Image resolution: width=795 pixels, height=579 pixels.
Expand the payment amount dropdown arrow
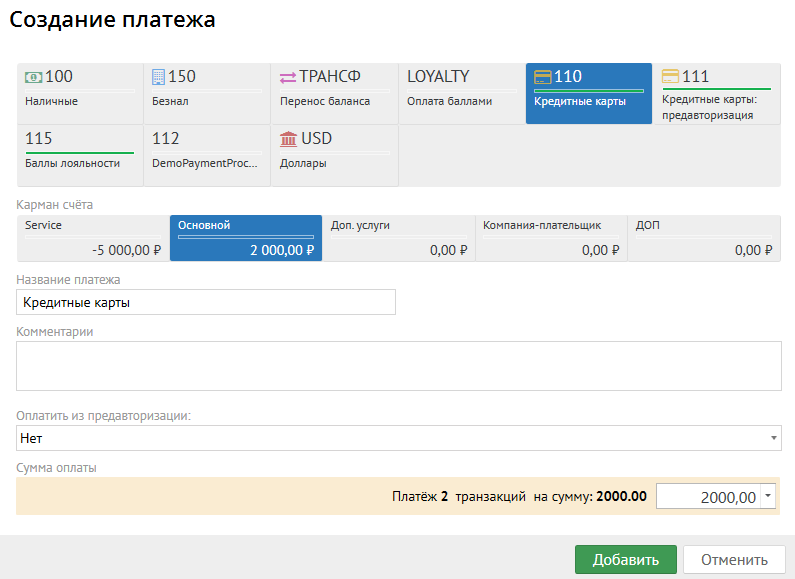click(x=767, y=496)
